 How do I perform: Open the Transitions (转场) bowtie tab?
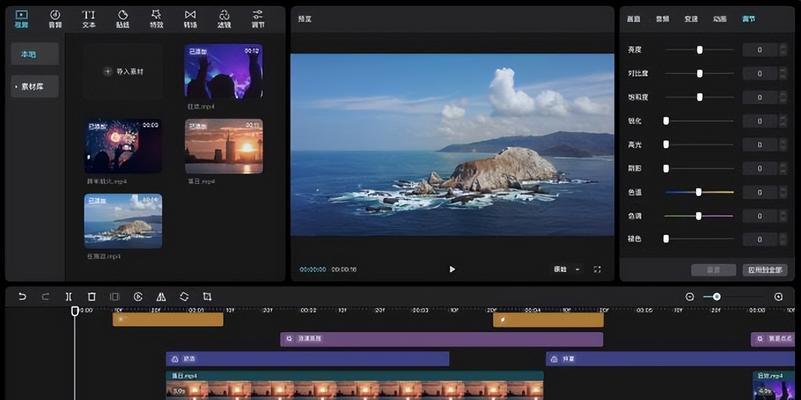pyautogui.click(x=190, y=19)
